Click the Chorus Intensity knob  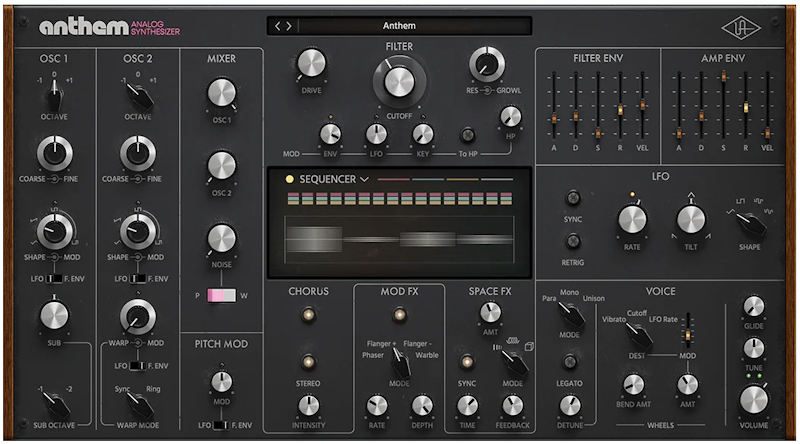click(x=309, y=406)
